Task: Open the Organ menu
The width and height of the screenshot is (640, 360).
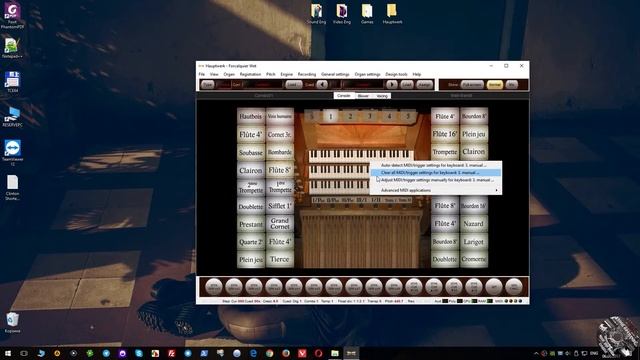Action: pos(229,74)
